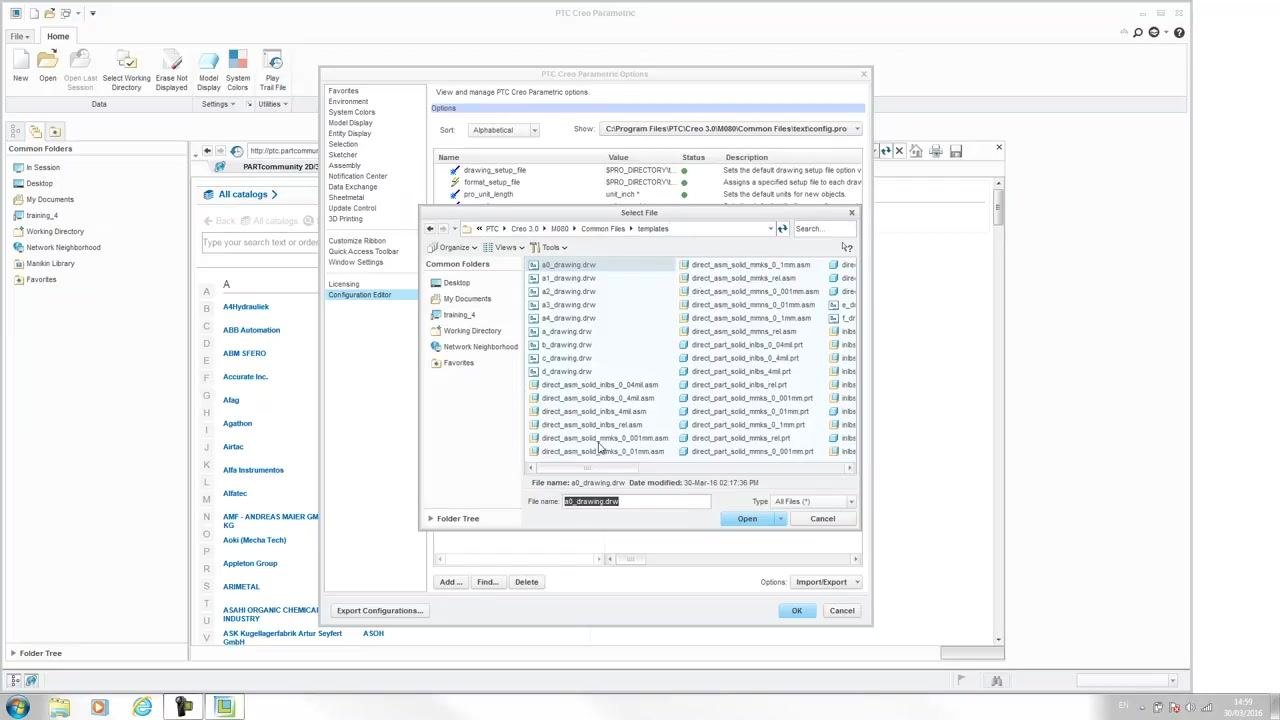Expand the Sort Alphabetical dropdown
1280x720 pixels.
pyautogui.click(x=534, y=130)
